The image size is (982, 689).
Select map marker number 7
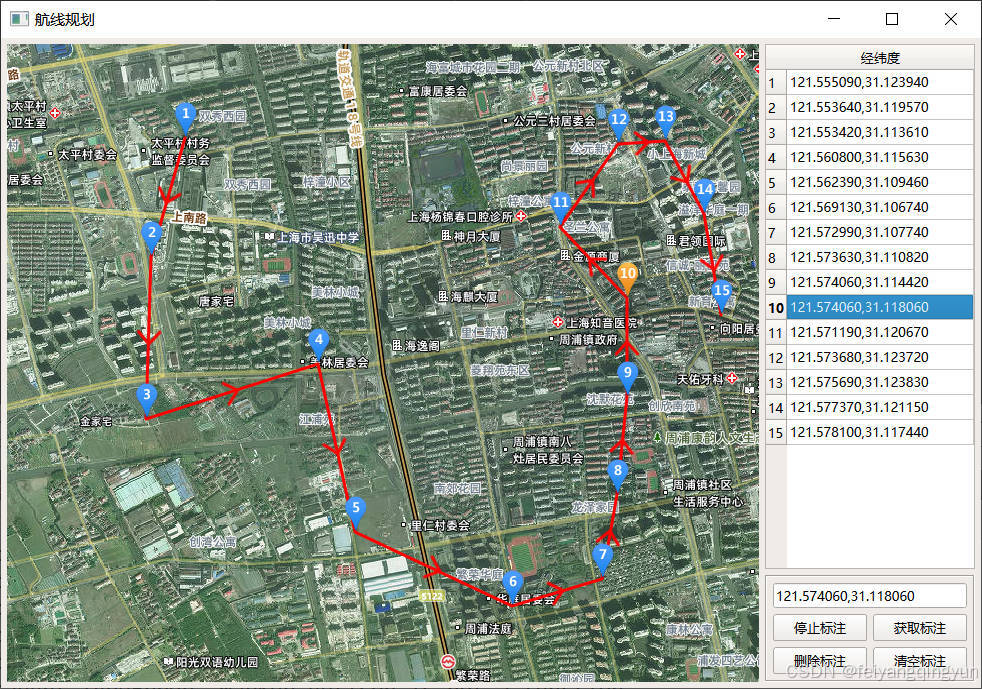point(602,559)
